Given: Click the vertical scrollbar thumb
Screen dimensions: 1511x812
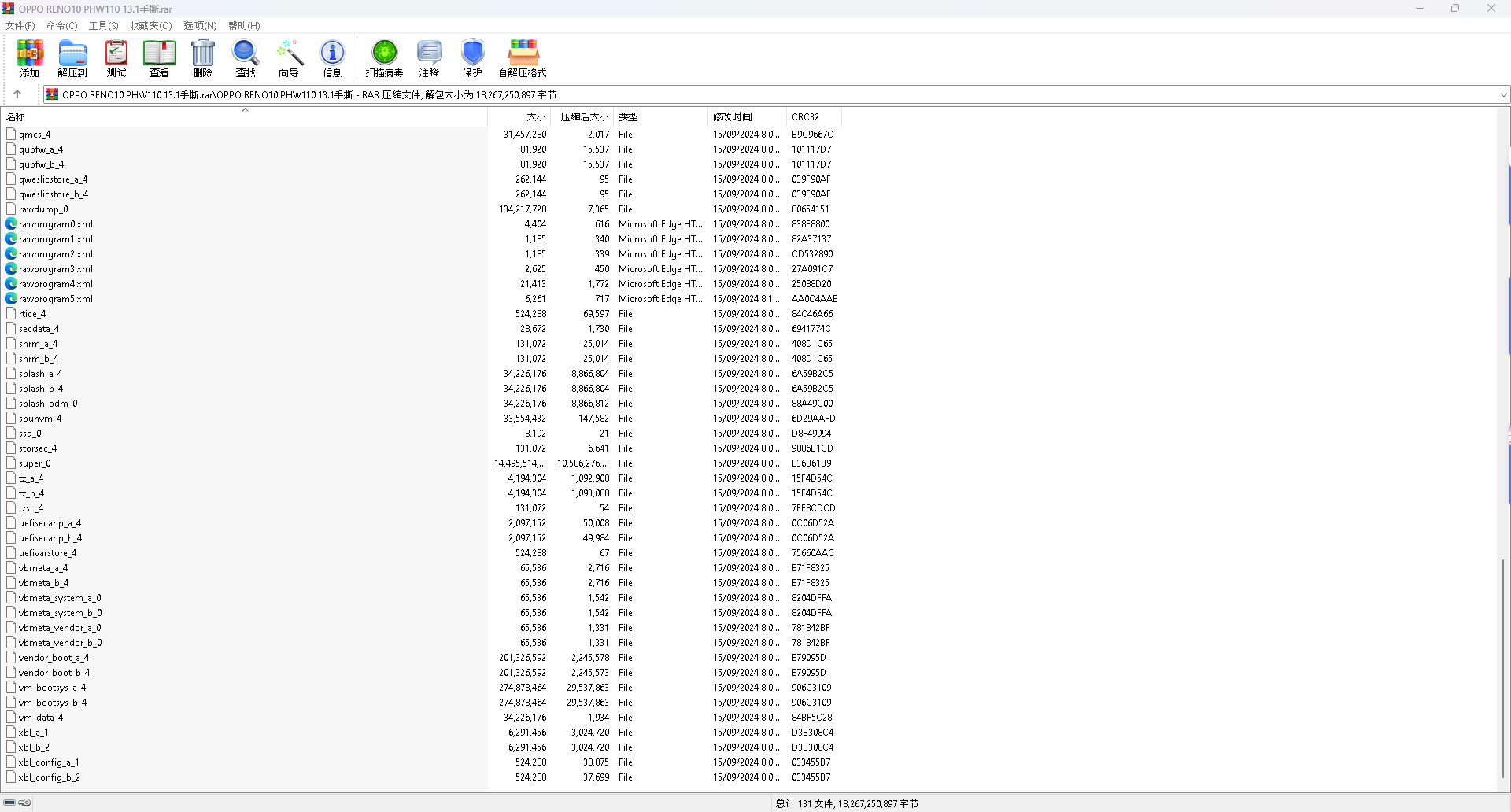Looking at the screenshot, I should (x=1502, y=669).
